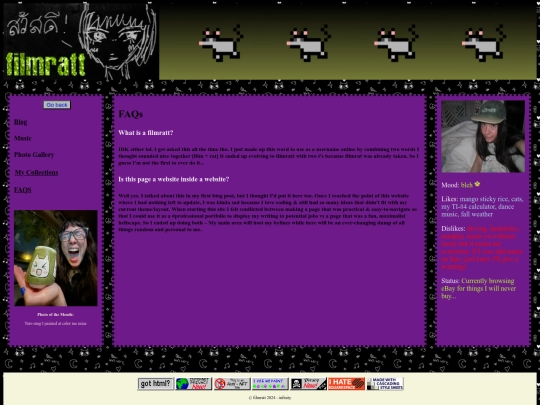Screen dimensions: 540x405
Task: Click the Piracy Now skull badge
Action: tap(308, 384)
